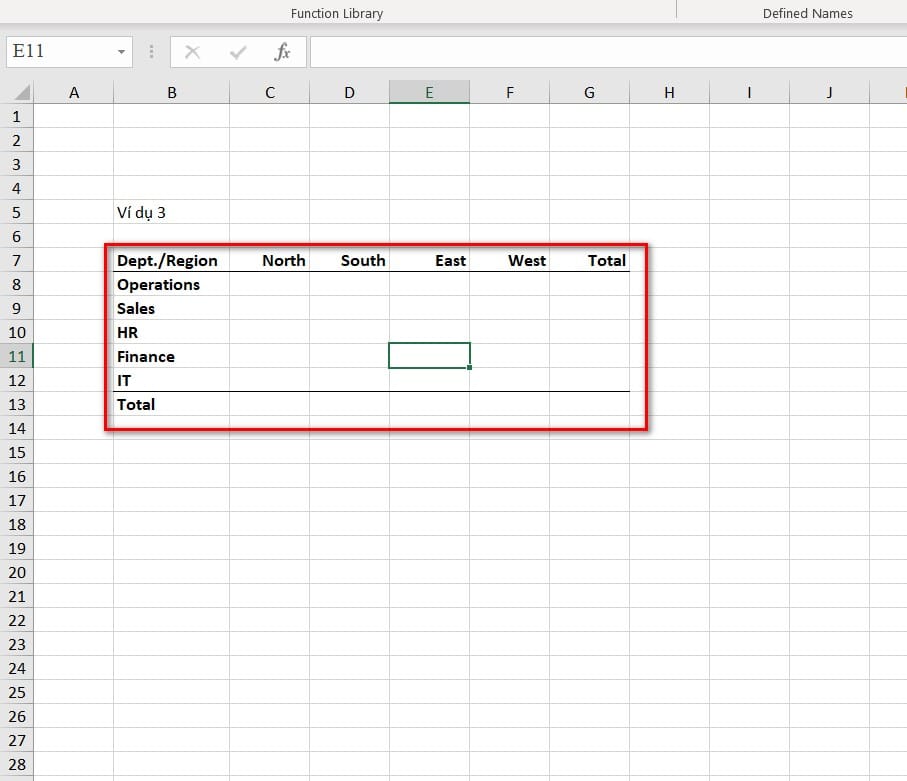The image size is (907, 781).
Task: Click the Defined Names group label
Action: (x=807, y=13)
